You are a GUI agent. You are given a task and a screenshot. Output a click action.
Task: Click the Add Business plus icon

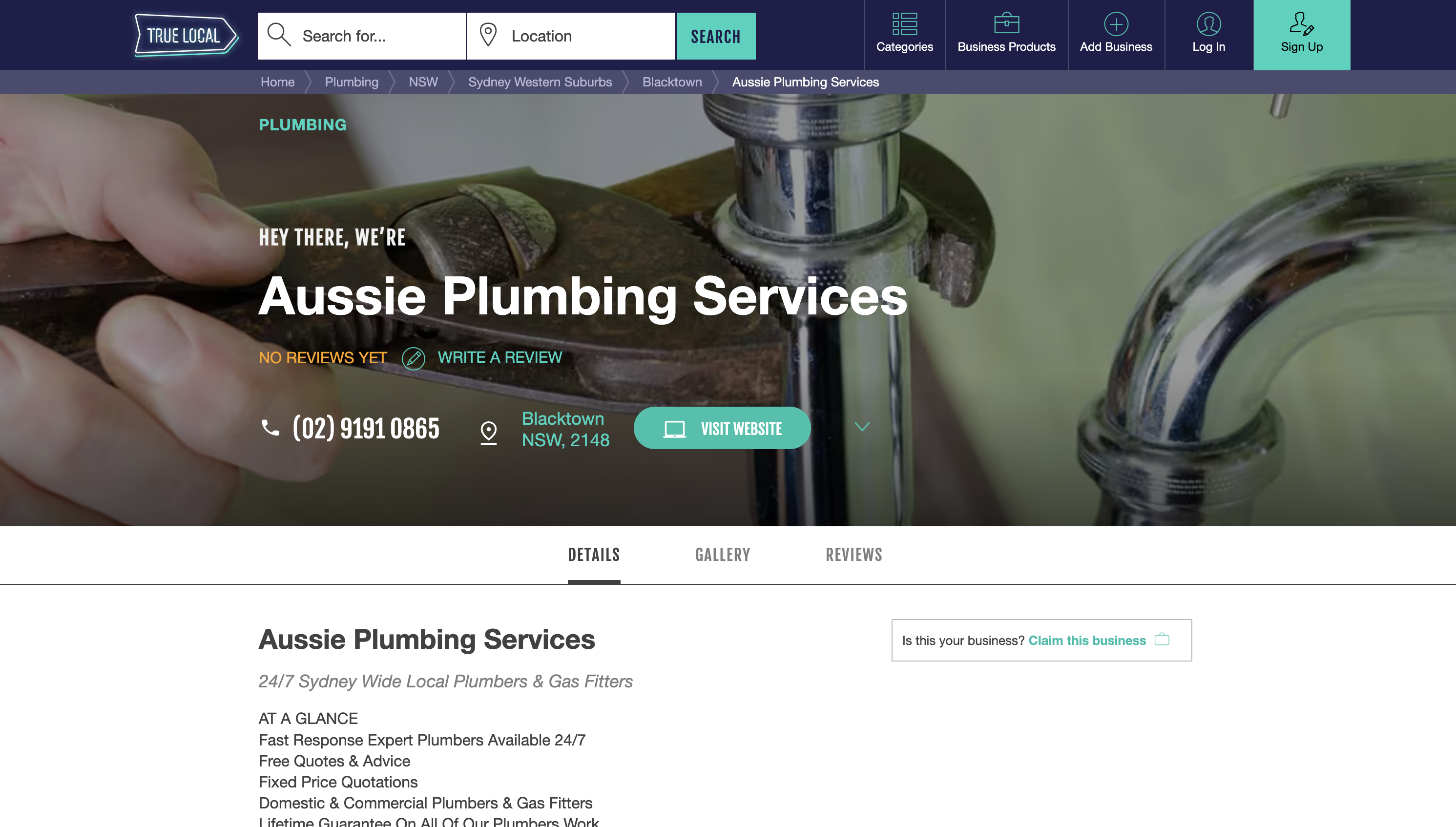click(x=1116, y=24)
